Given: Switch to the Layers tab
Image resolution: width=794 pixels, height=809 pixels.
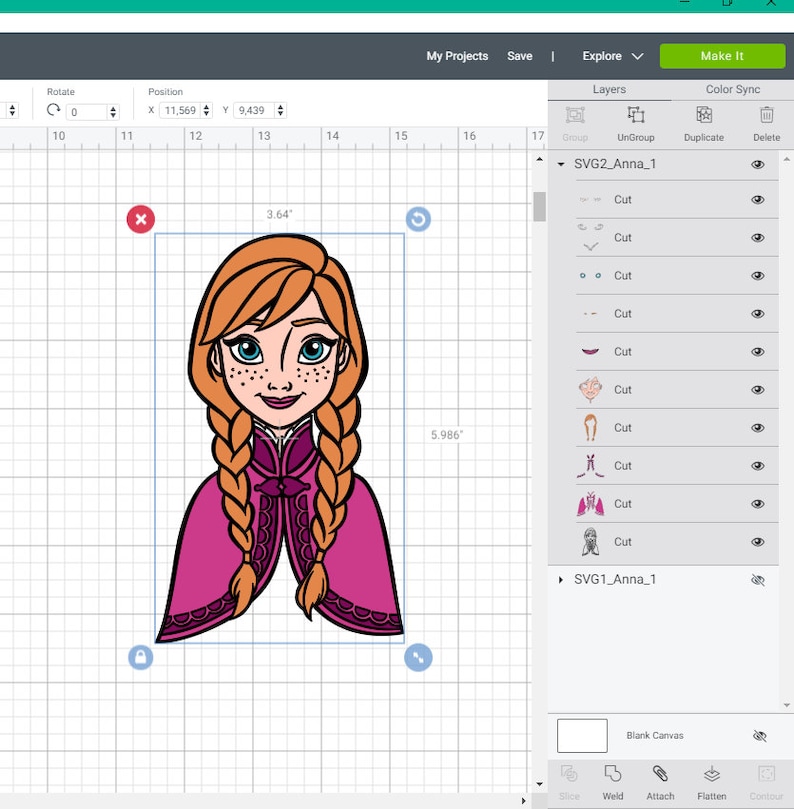Looking at the screenshot, I should point(609,89).
